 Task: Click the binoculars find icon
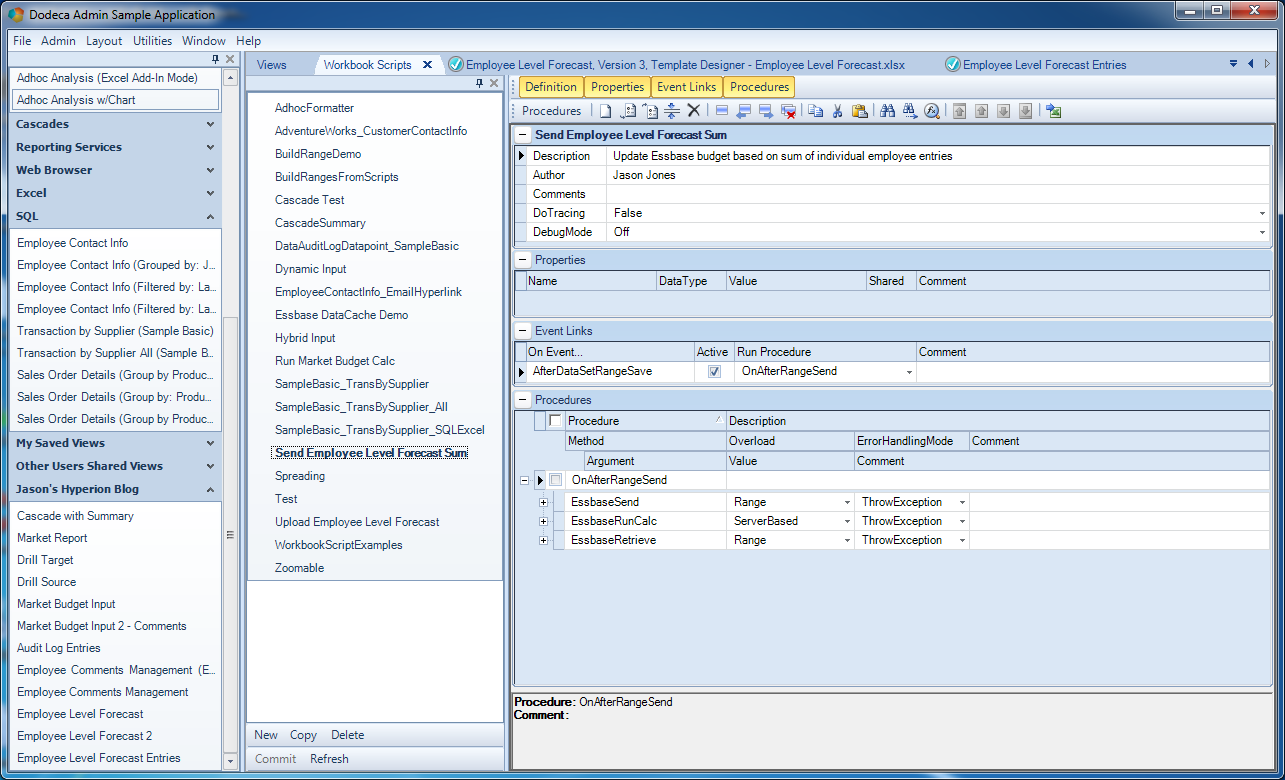(887, 111)
